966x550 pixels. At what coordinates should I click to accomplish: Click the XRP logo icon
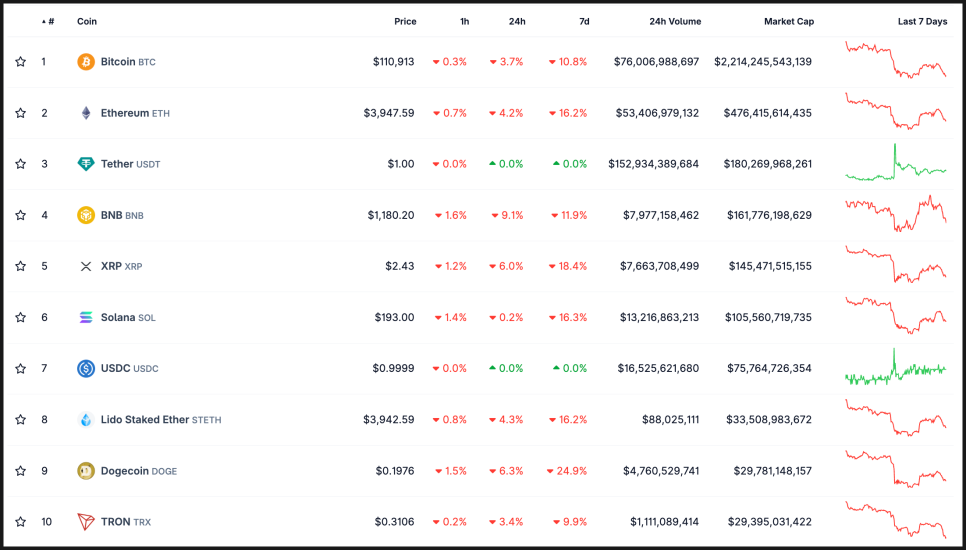tap(86, 266)
